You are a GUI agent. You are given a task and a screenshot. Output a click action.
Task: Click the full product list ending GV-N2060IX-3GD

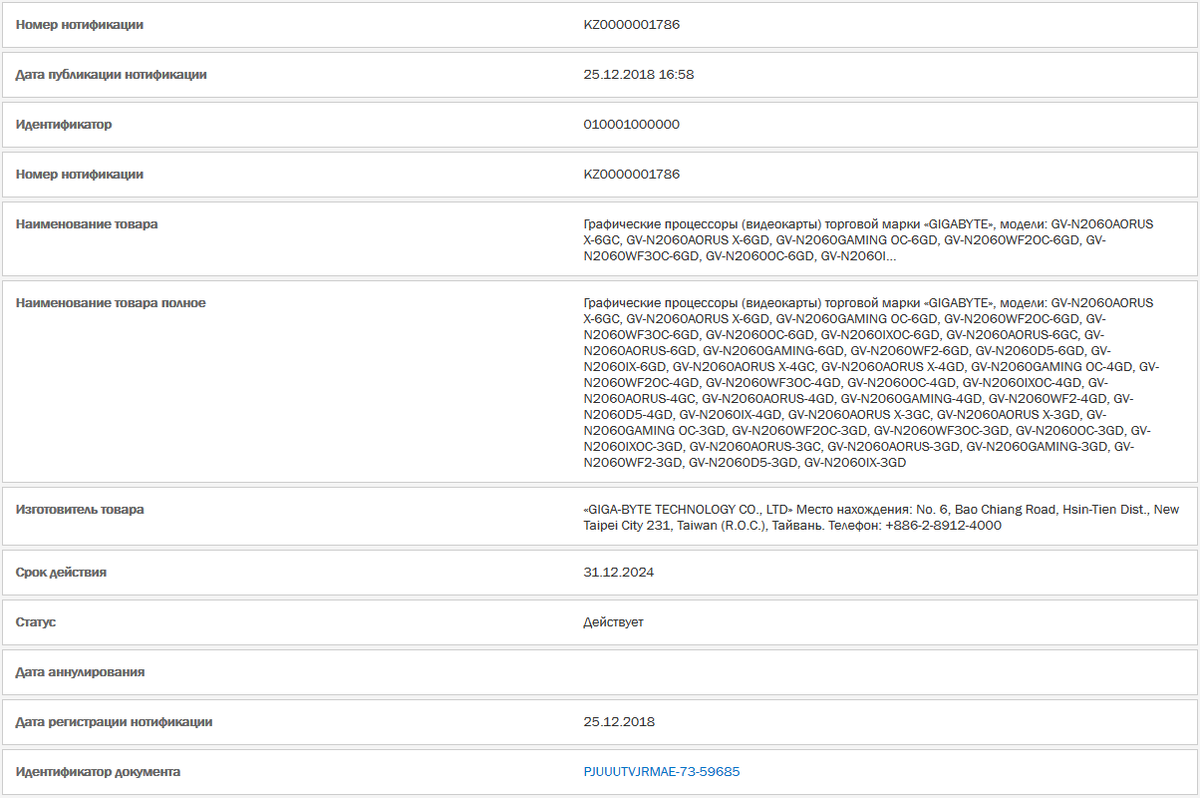[871, 383]
